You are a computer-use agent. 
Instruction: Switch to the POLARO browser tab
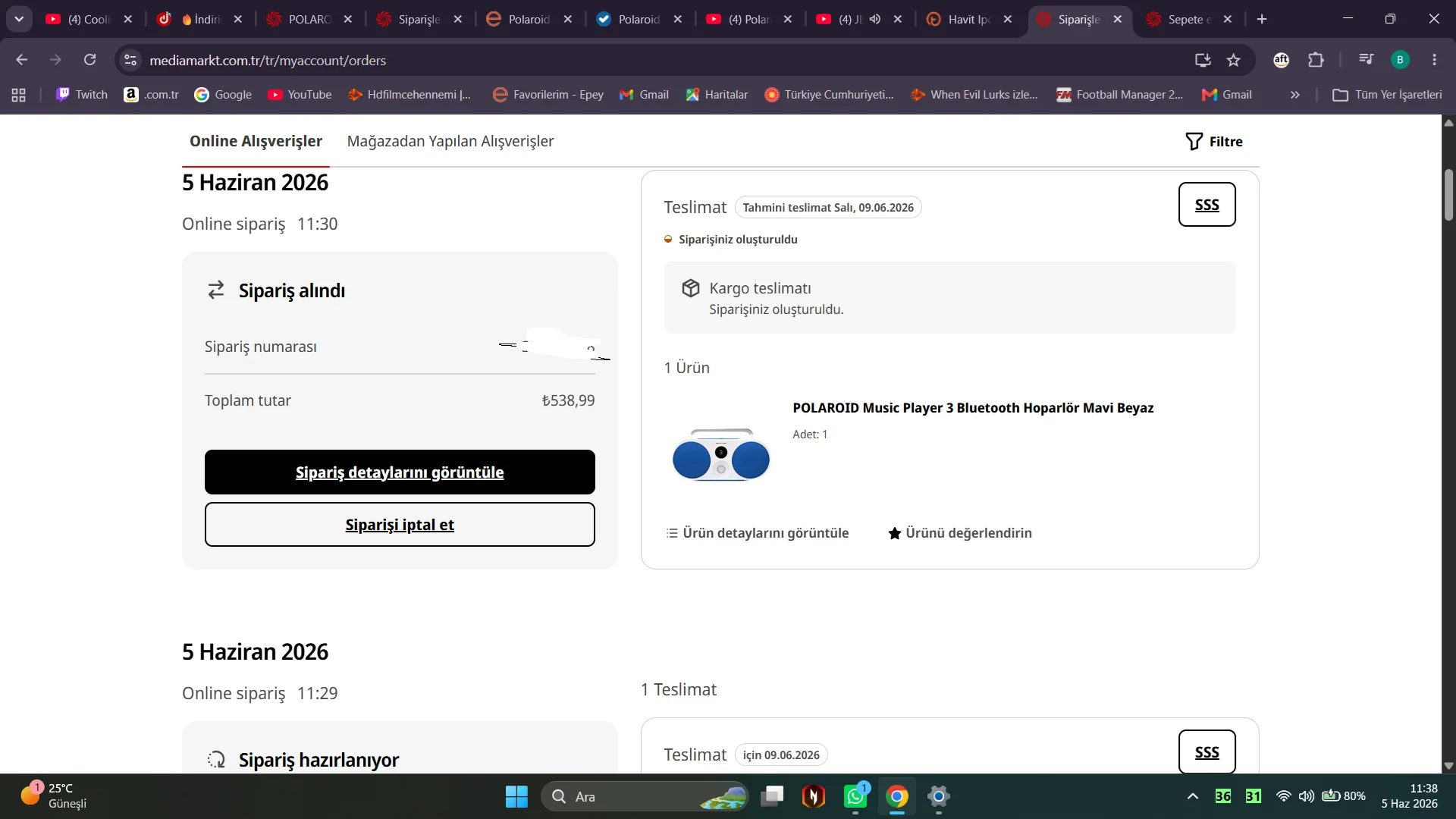click(x=310, y=19)
